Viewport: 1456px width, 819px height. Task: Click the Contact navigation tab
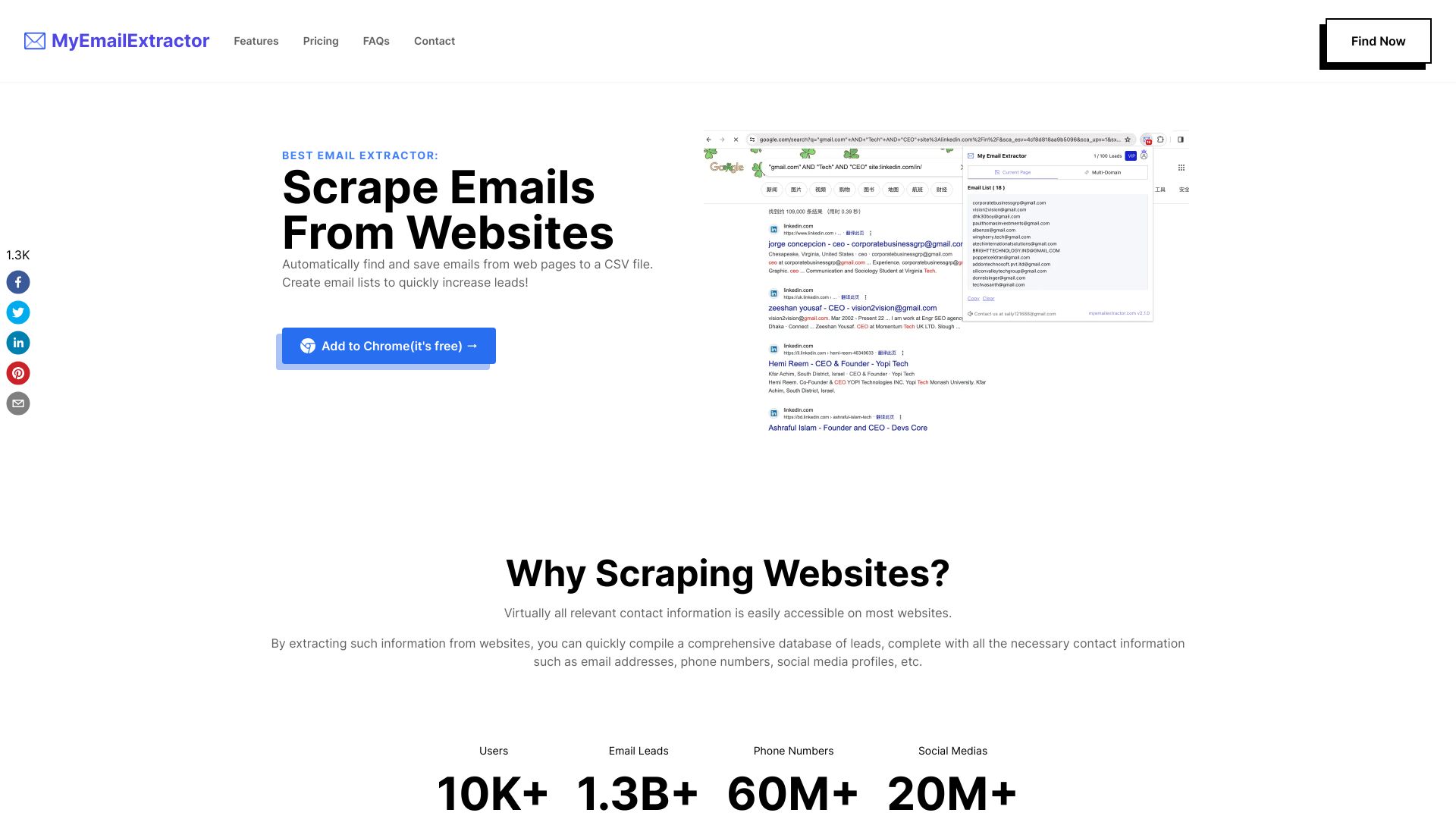coord(434,40)
